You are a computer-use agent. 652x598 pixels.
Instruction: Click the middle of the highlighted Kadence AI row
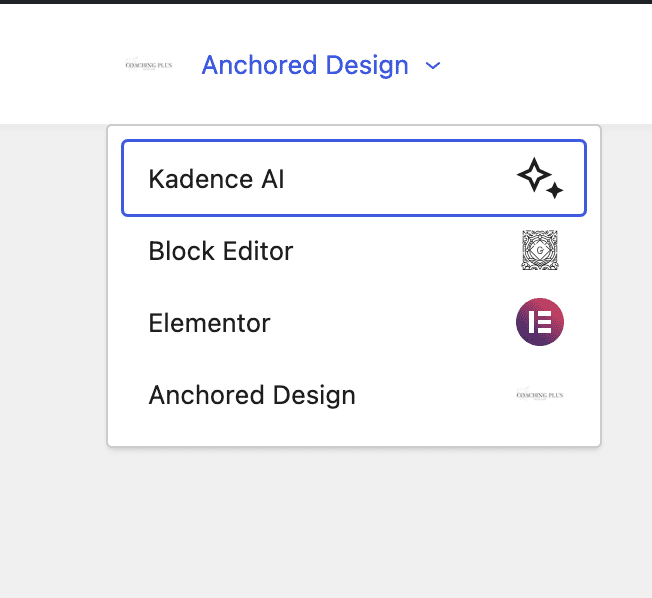[x=354, y=178]
